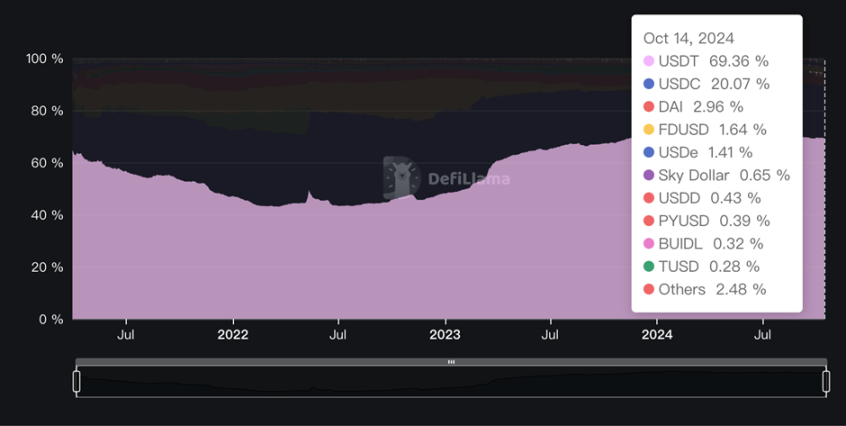Image resolution: width=846 pixels, height=426 pixels.
Task: Click the 'DAI 2.96 %' tooltip row
Action: [693, 107]
